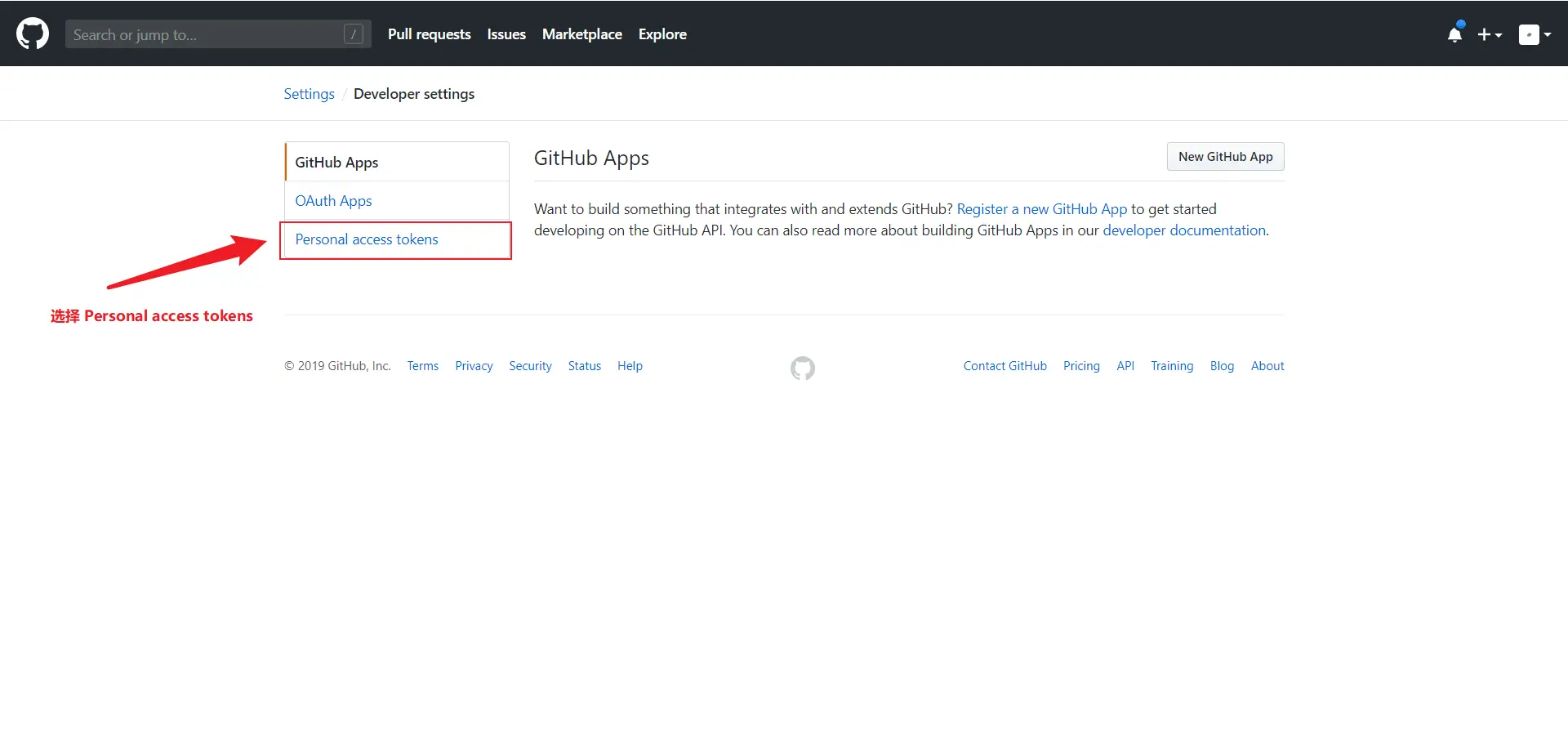The height and width of the screenshot is (737, 1568).
Task: Visit the Marketplace page
Action: 582,34
